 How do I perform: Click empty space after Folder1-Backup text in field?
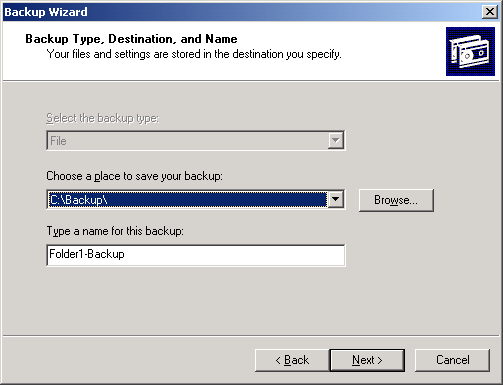tap(233, 255)
